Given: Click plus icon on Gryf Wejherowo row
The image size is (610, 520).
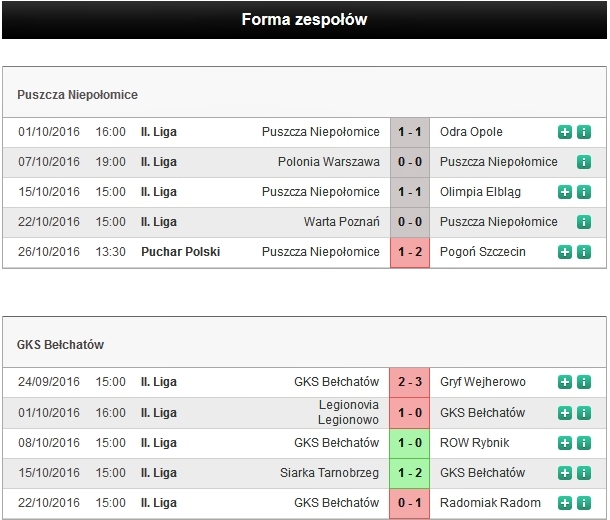Looking at the screenshot, I should pyautogui.click(x=564, y=382).
